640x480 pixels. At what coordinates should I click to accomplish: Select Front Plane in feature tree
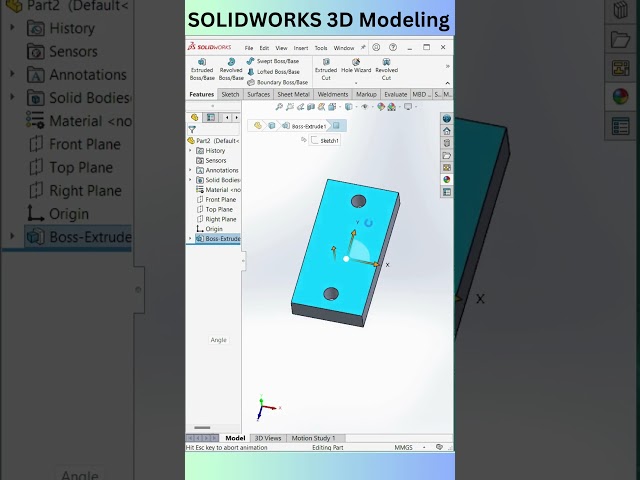pyautogui.click(x=216, y=200)
